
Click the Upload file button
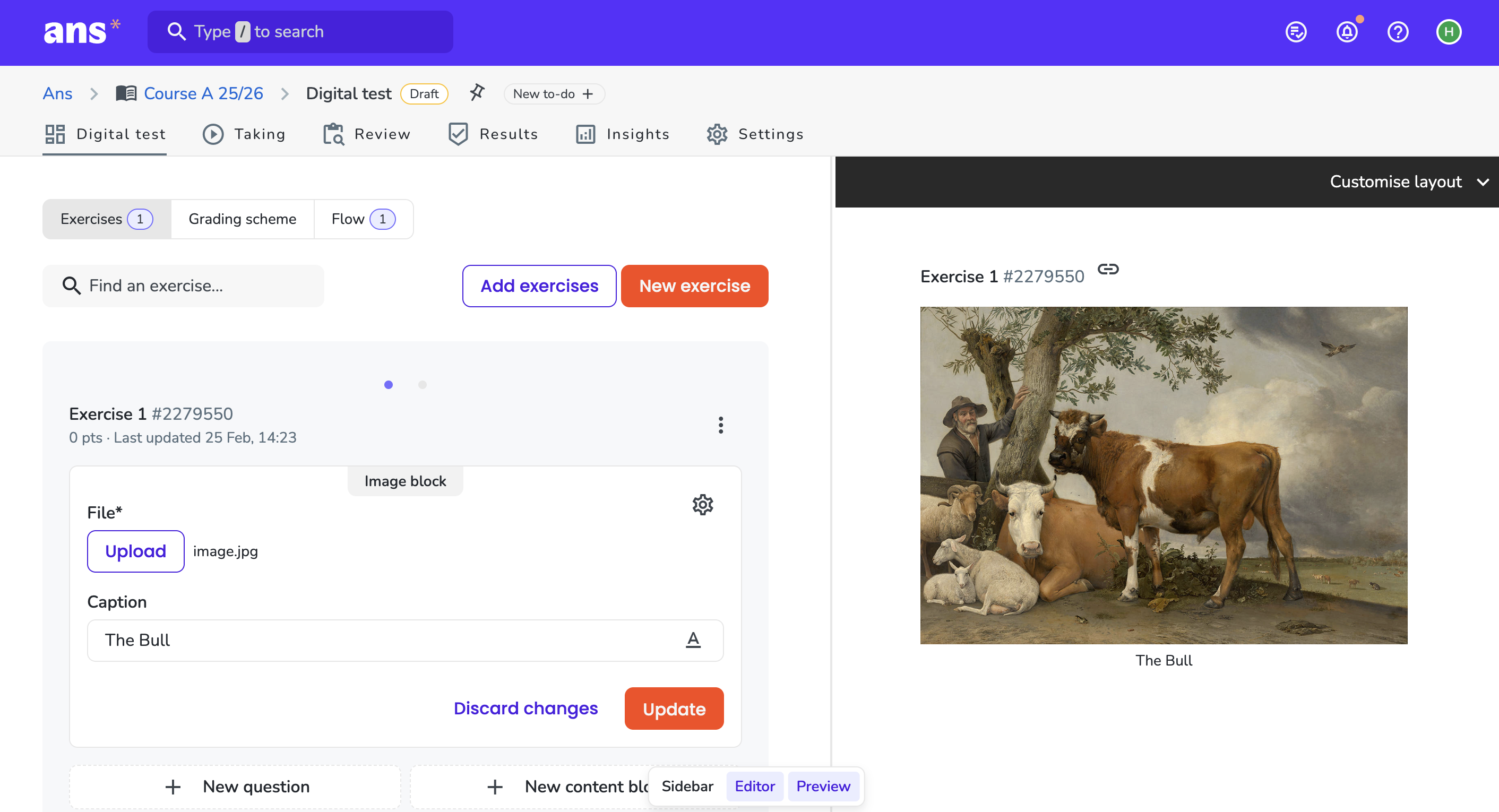point(135,551)
